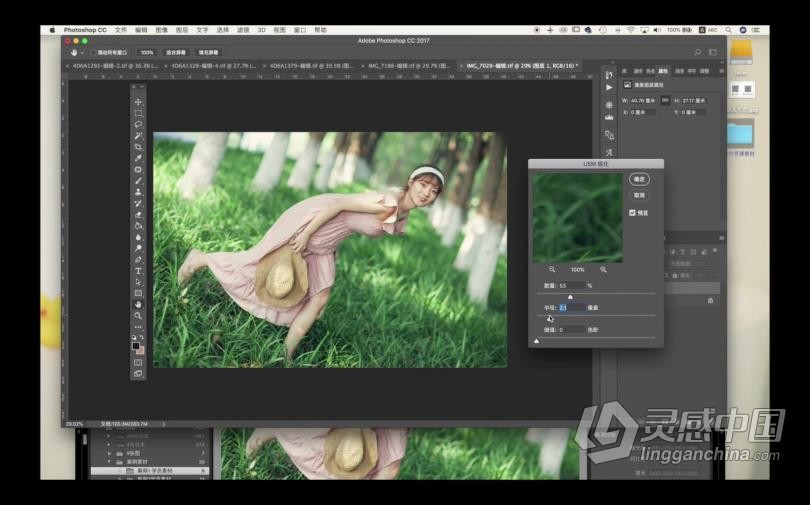
Task: Select the Brush tool
Action: click(x=138, y=181)
